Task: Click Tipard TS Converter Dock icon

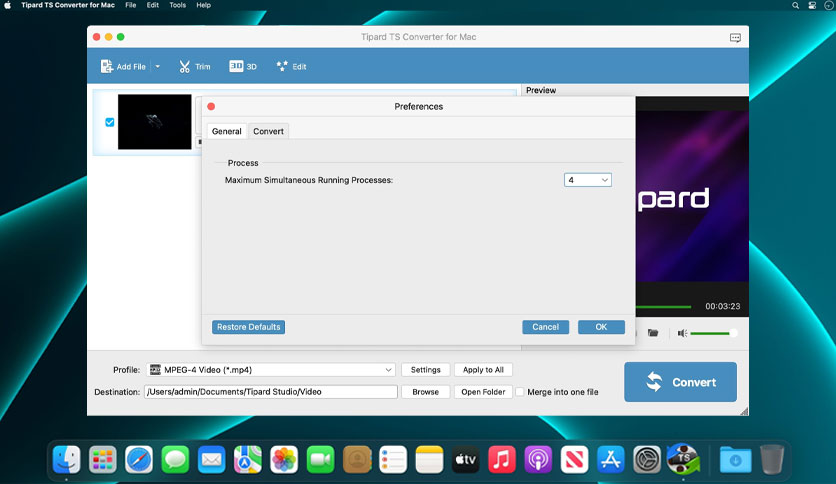Action: coord(684,459)
